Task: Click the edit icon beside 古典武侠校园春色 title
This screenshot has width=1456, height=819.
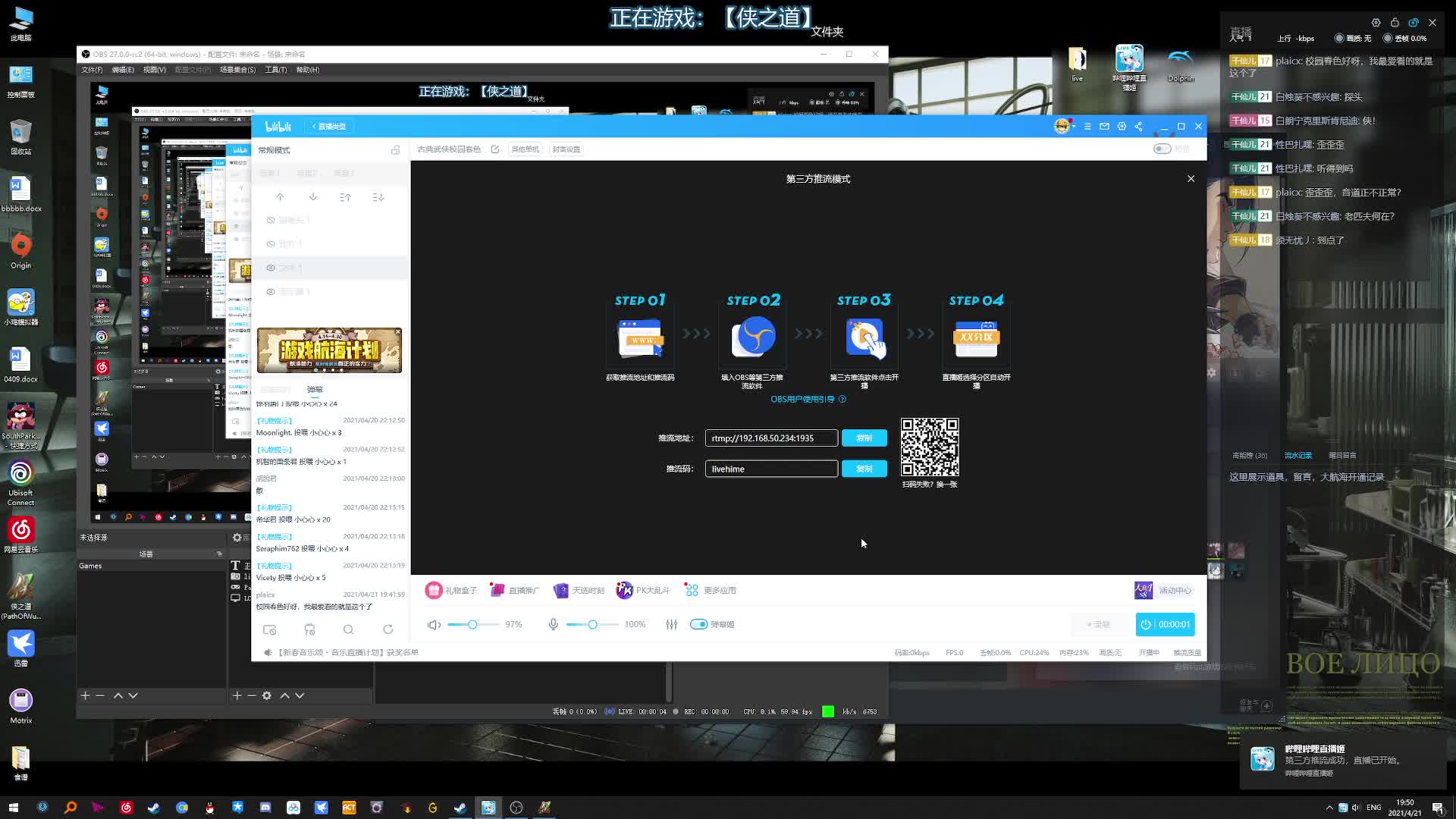Action: coord(495,149)
